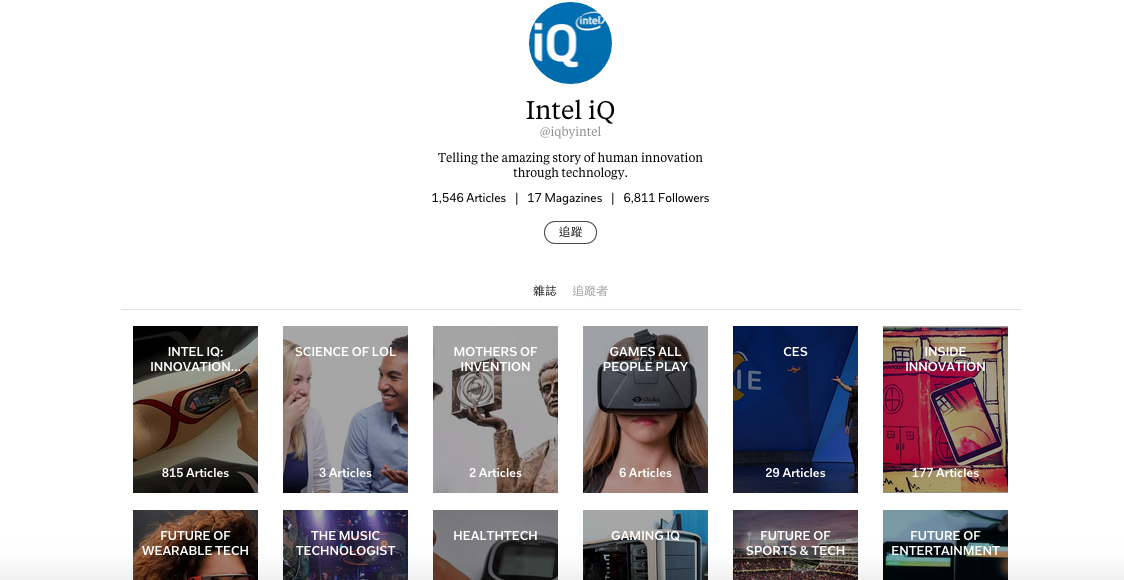Screen dimensions: 1124x580
Task: Click the 17 Magazines count
Action: pos(564,198)
